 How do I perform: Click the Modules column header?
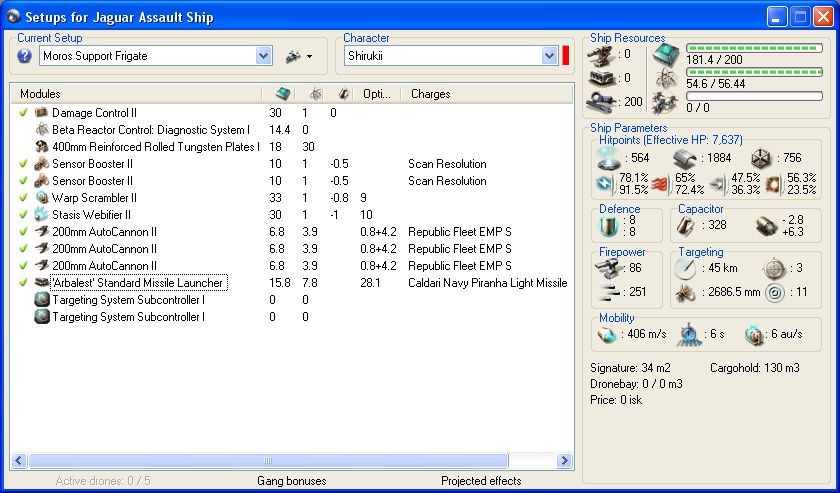(40, 94)
